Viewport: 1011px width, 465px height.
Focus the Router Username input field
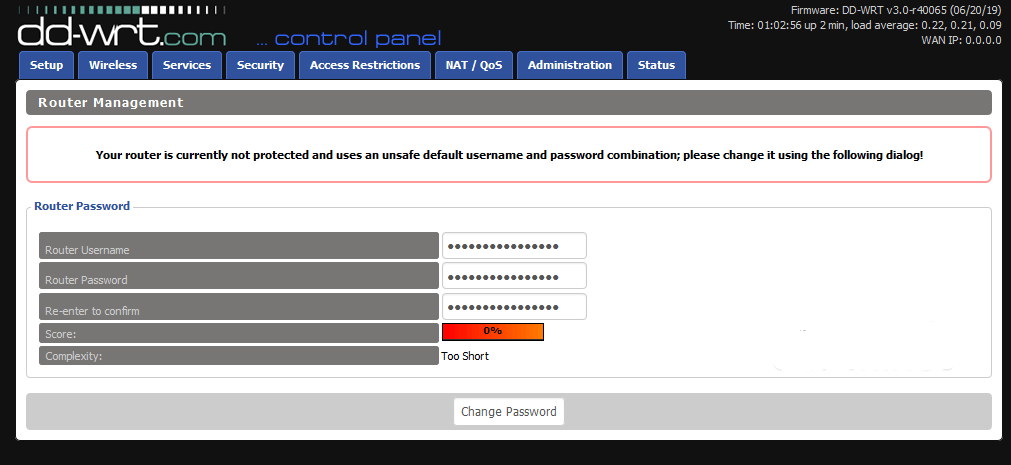514,246
